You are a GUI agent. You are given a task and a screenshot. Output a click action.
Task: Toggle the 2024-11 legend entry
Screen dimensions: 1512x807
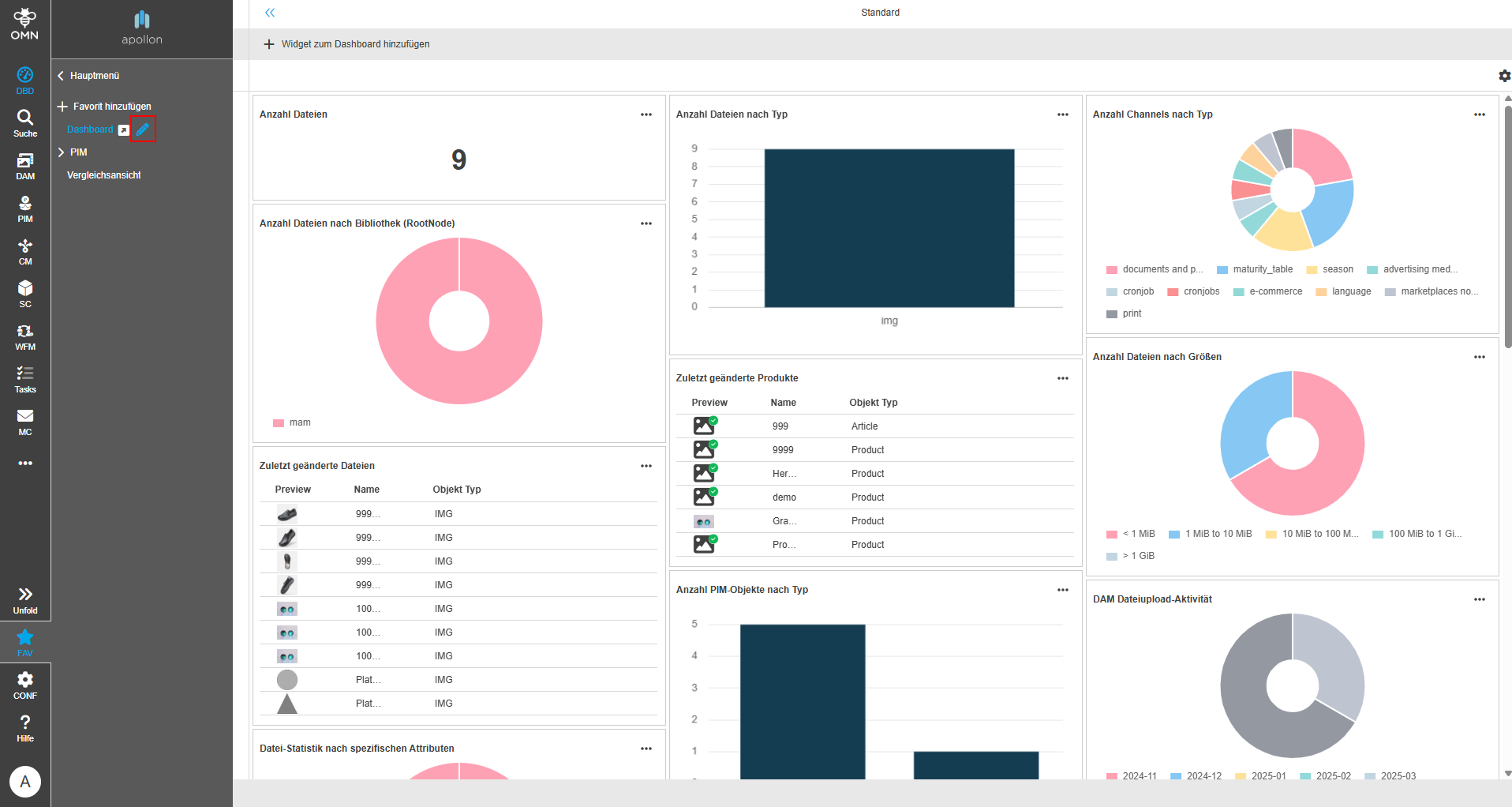[x=1132, y=776]
